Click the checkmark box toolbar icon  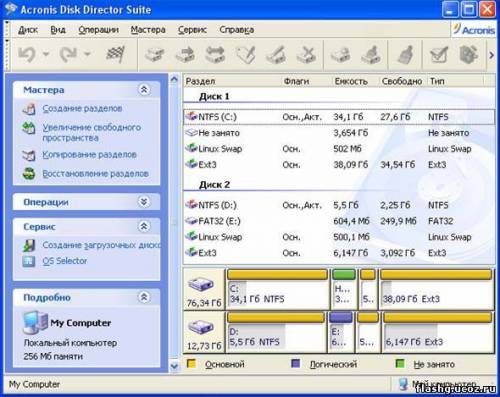point(438,55)
